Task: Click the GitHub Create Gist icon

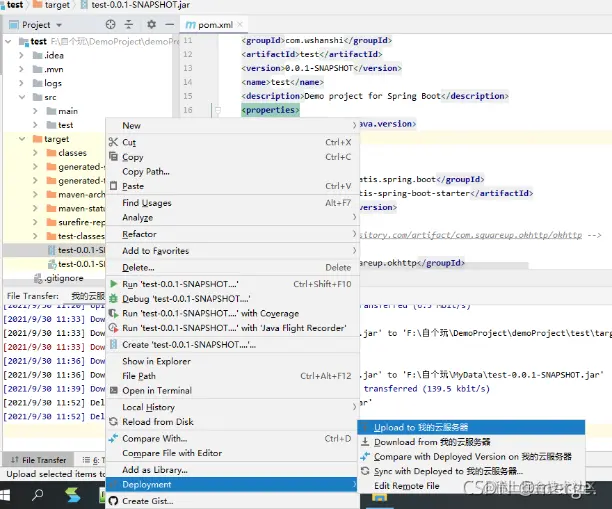Action: tap(113, 501)
